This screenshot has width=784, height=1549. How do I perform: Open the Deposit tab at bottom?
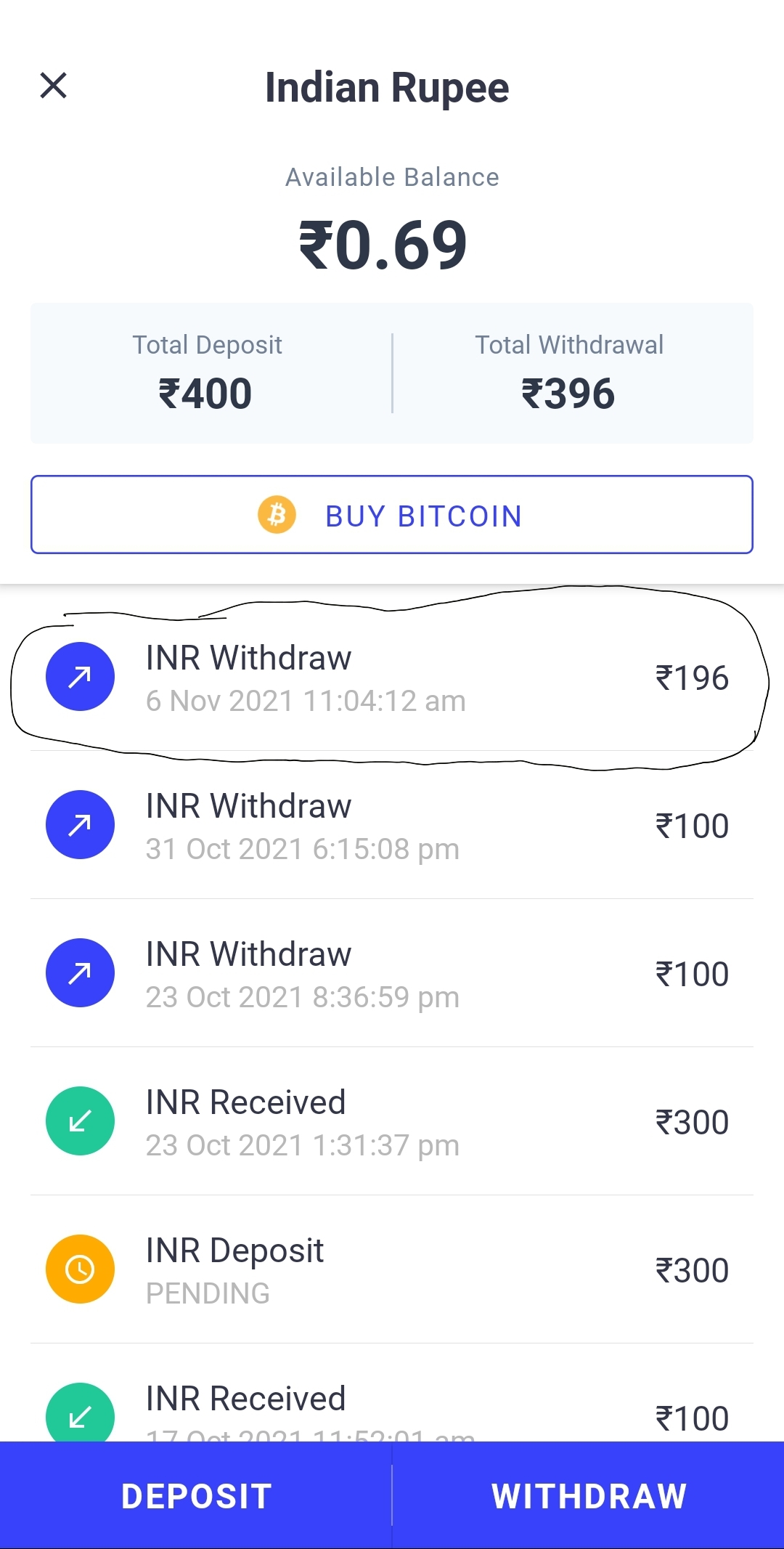tap(196, 1496)
